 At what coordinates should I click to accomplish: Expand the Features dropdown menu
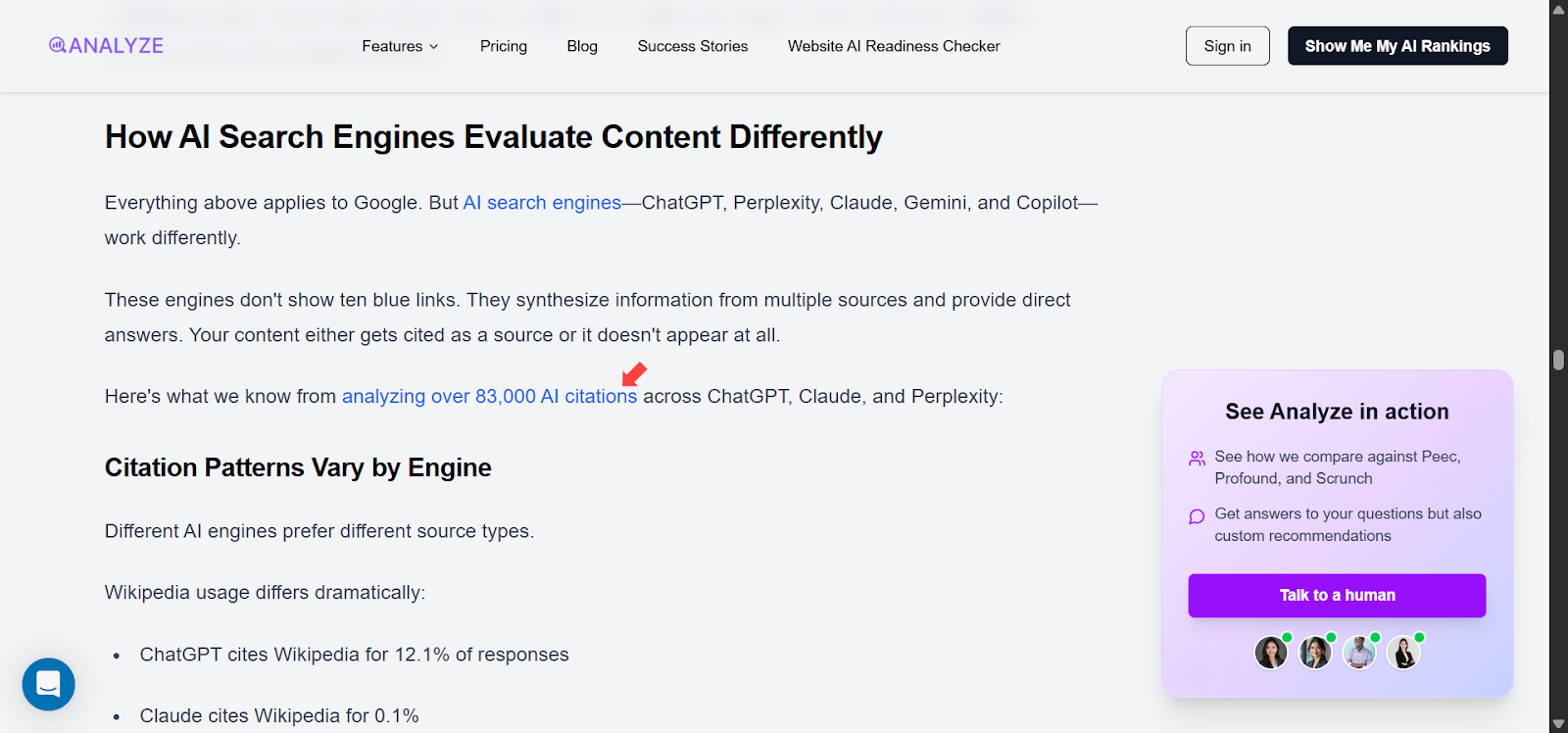tap(400, 46)
